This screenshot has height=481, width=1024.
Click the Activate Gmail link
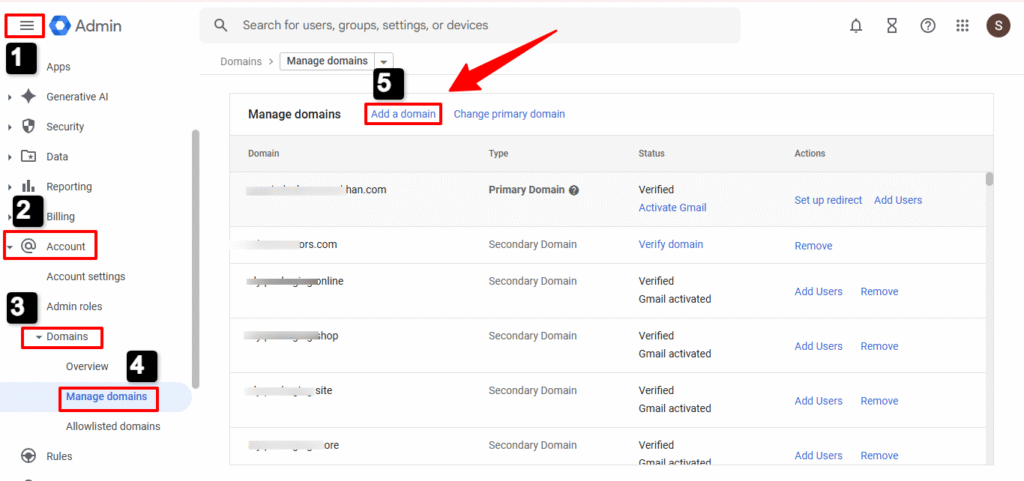[x=672, y=208]
